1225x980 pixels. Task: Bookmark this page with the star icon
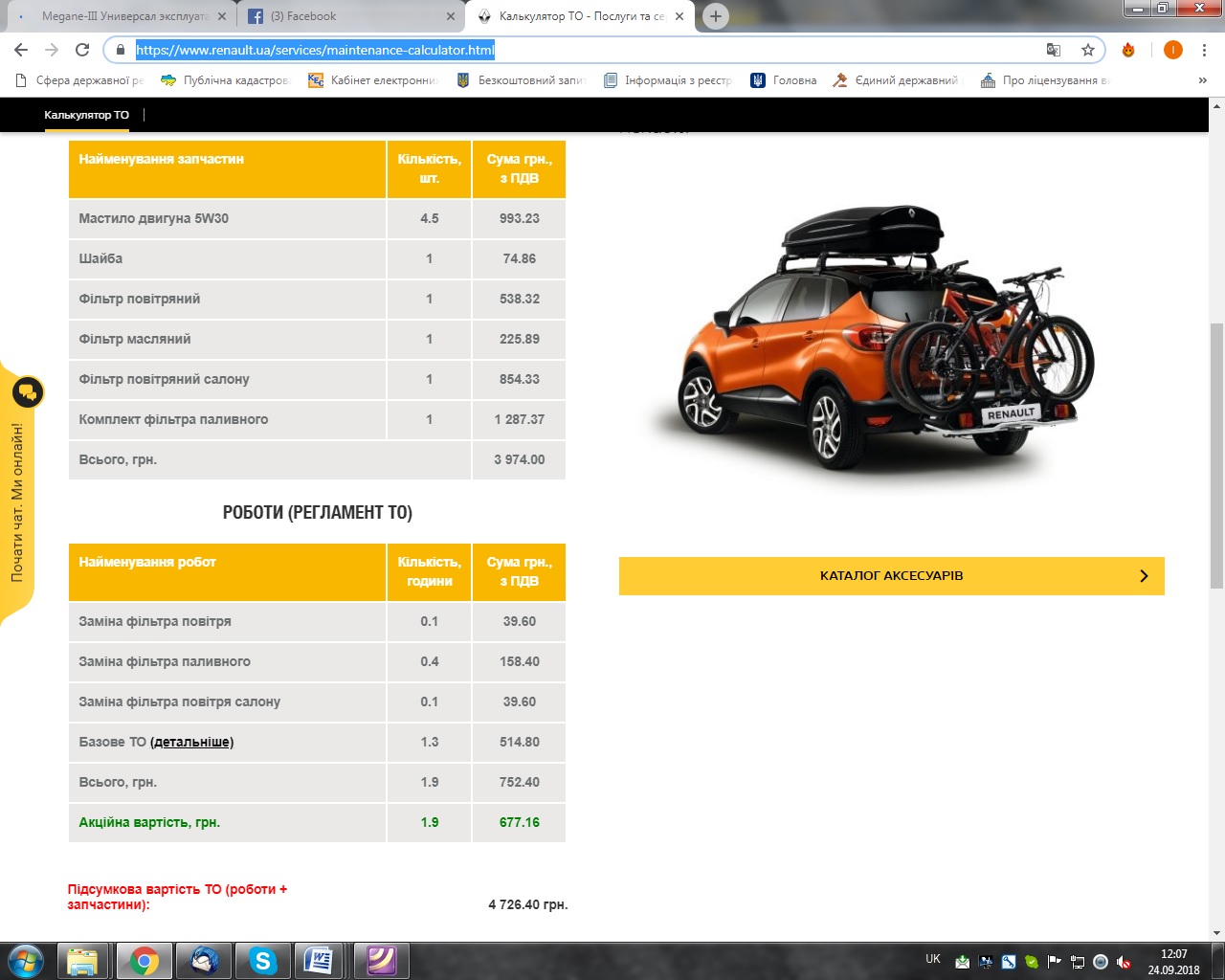1087,50
